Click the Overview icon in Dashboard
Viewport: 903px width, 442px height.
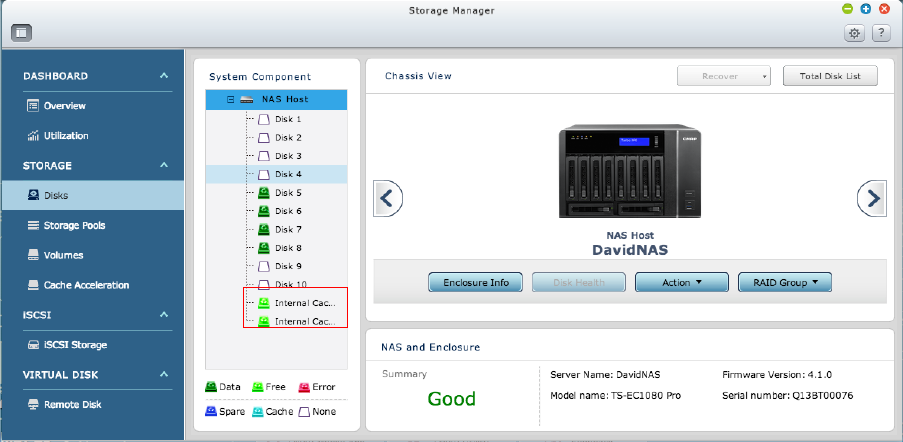click(x=33, y=106)
